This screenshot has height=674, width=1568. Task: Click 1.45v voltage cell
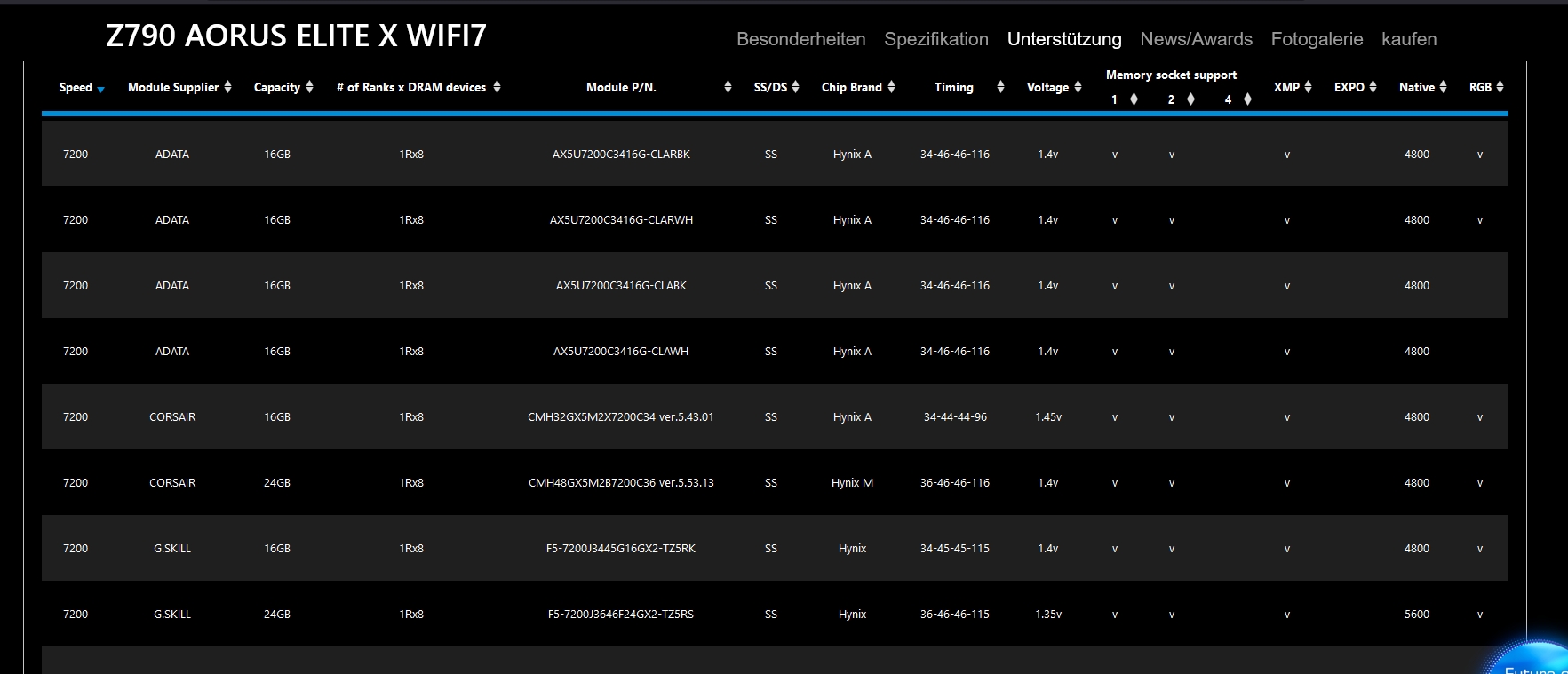1048,417
